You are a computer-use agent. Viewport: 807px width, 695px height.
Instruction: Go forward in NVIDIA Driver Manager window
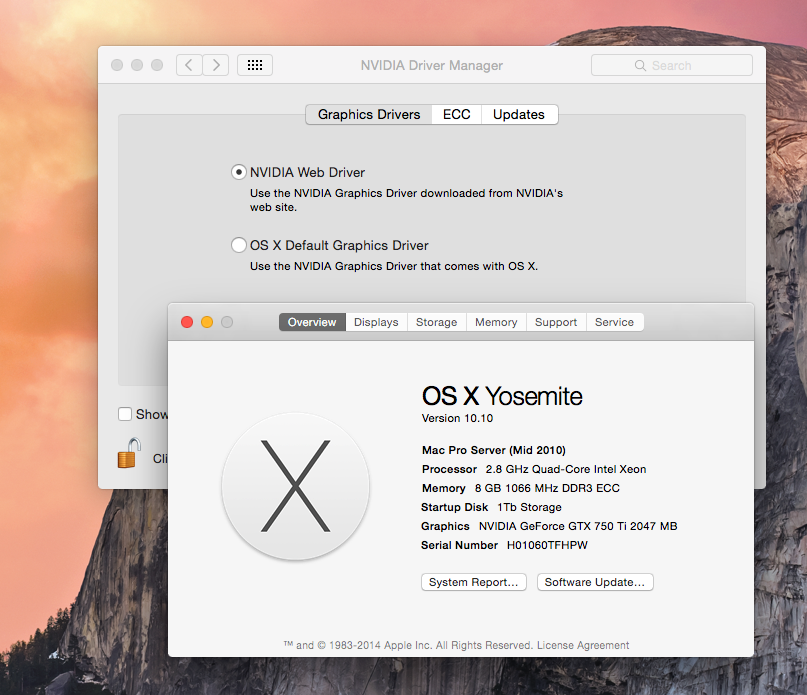point(216,65)
